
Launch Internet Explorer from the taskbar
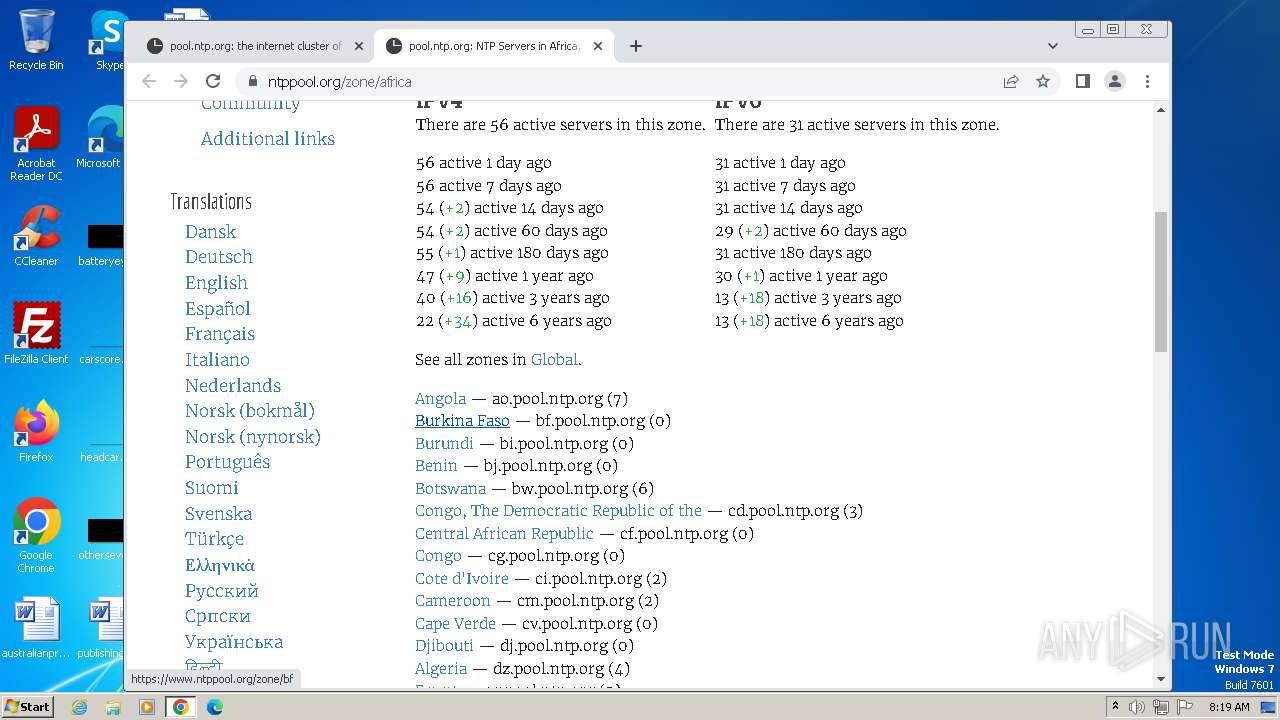pyautogui.click(x=79, y=707)
